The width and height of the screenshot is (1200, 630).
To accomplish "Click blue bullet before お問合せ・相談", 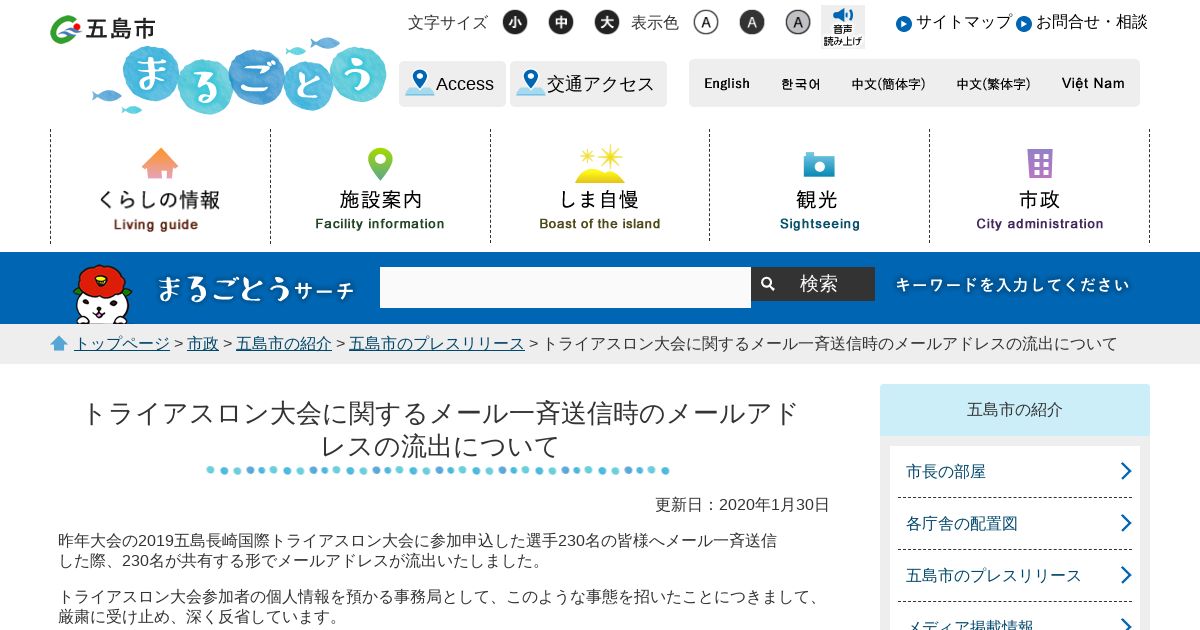I will coord(1024,23).
